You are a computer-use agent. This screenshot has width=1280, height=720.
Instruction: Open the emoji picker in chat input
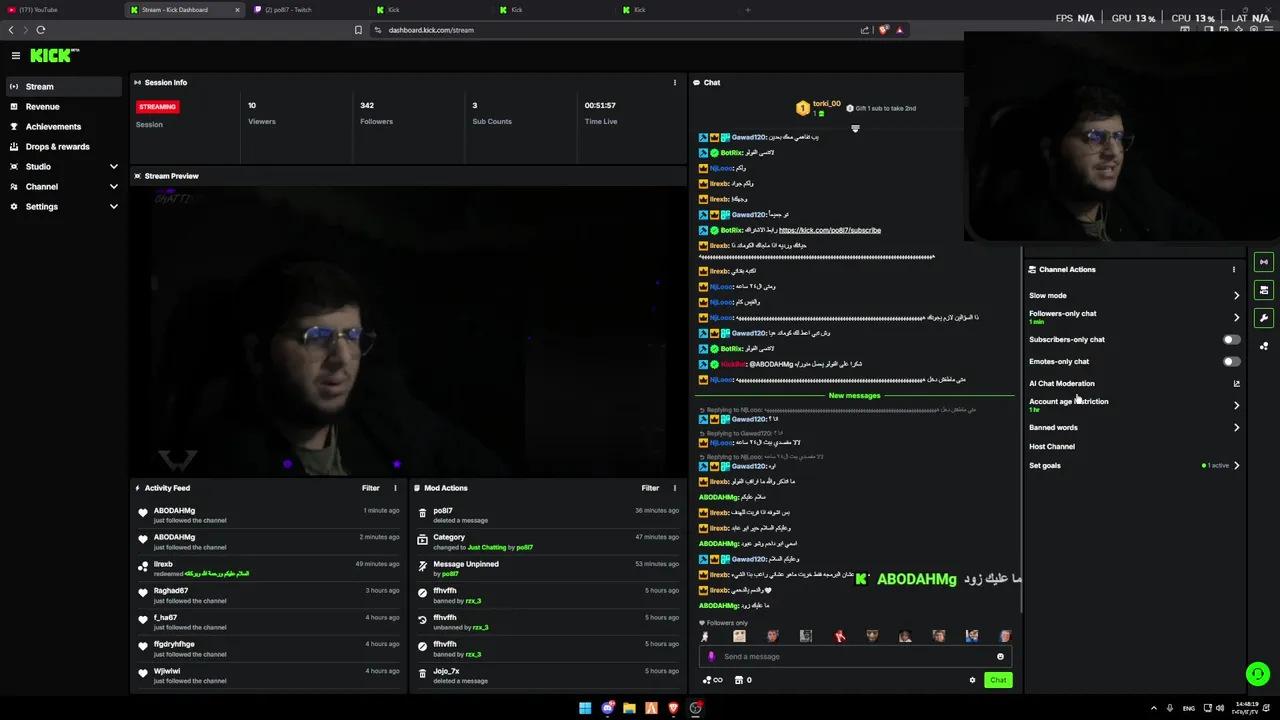(1000, 657)
